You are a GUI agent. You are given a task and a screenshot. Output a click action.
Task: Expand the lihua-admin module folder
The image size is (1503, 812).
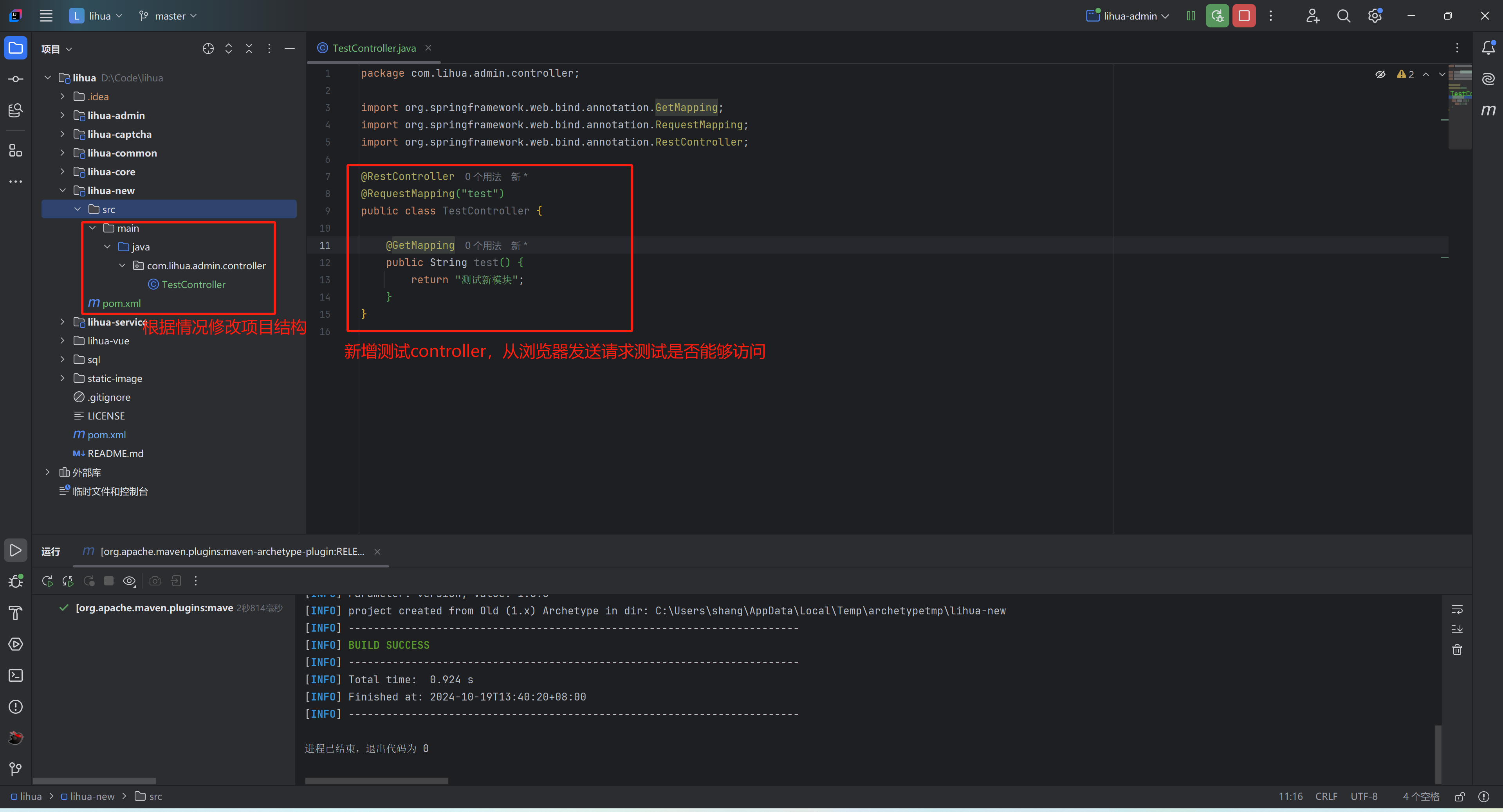pyautogui.click(x=62, y=115)
